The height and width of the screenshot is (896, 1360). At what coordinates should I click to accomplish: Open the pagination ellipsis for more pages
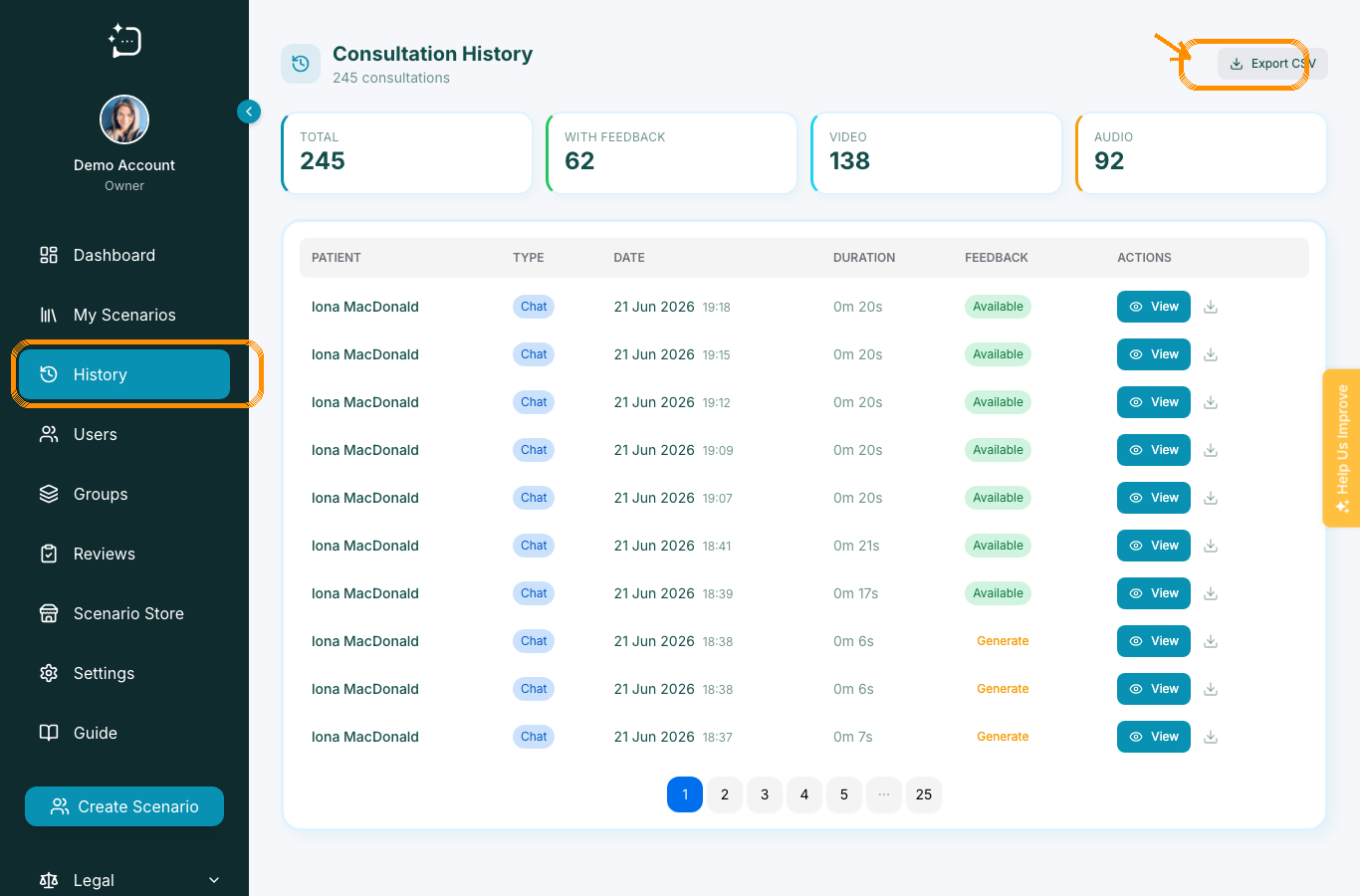point(884,794)
